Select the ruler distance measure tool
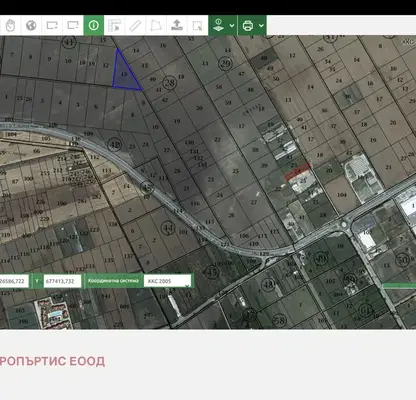 (135, 25)
